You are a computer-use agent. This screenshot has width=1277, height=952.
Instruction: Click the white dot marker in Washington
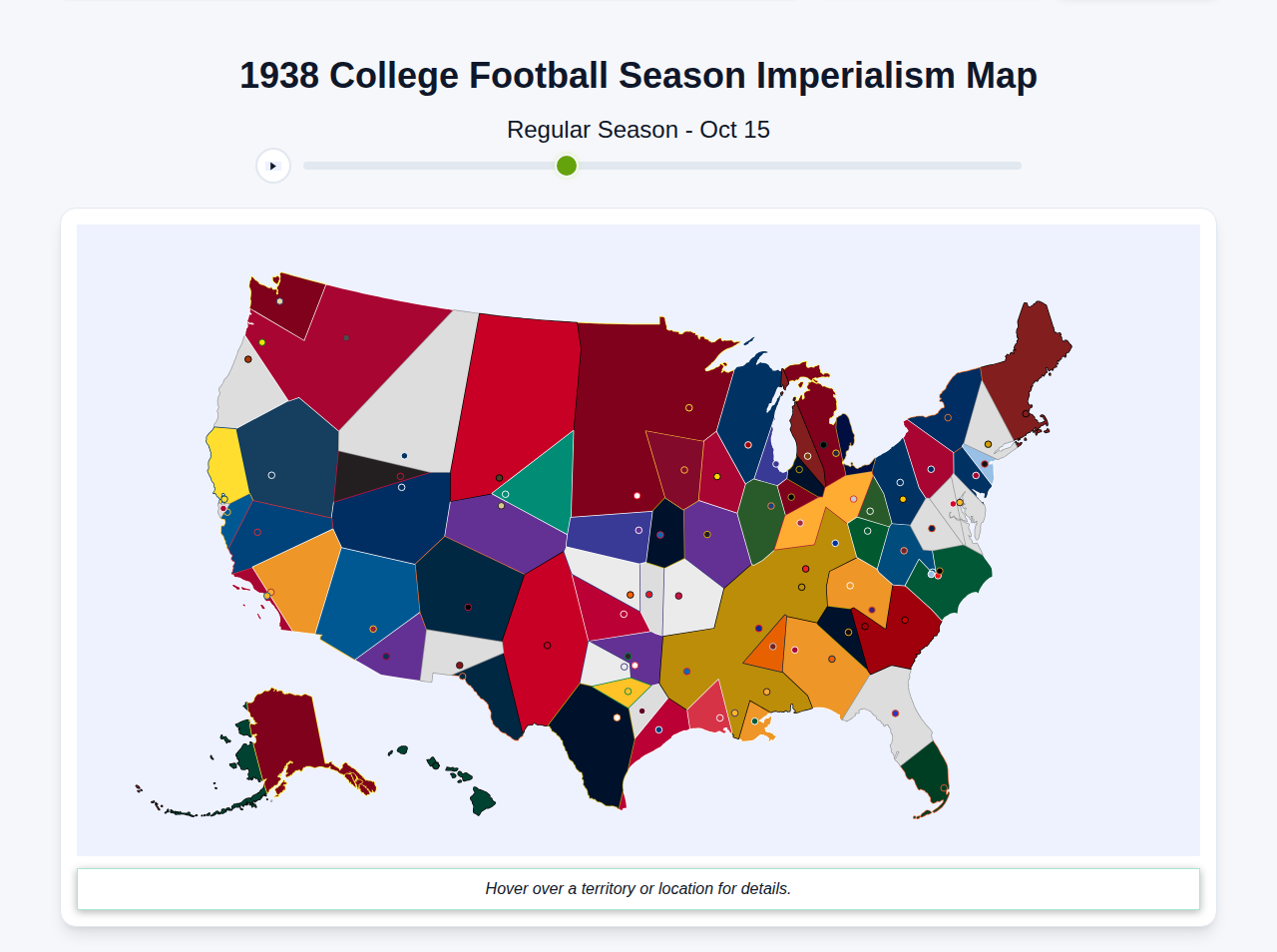point(279,300)
